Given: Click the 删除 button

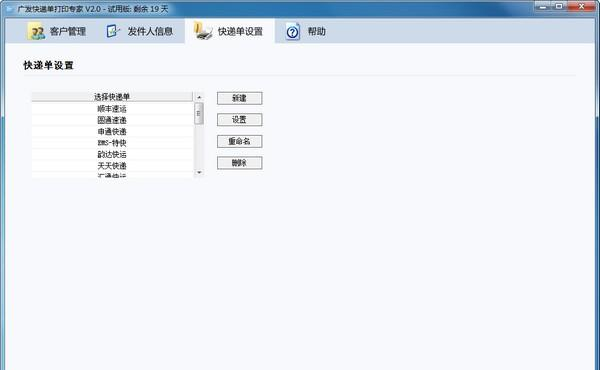Looking at the screenshot, I should pos(240,163).
